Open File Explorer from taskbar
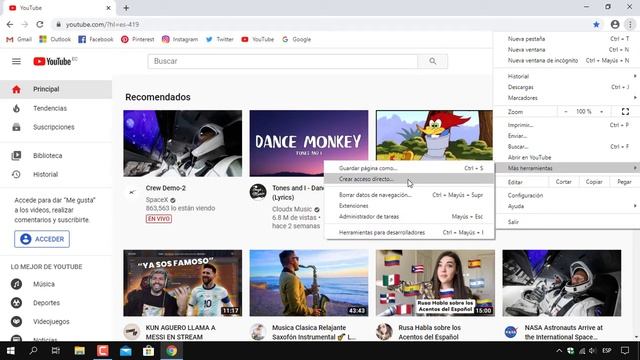The width and height of the screenshot is (640, 360). (80, 351)
